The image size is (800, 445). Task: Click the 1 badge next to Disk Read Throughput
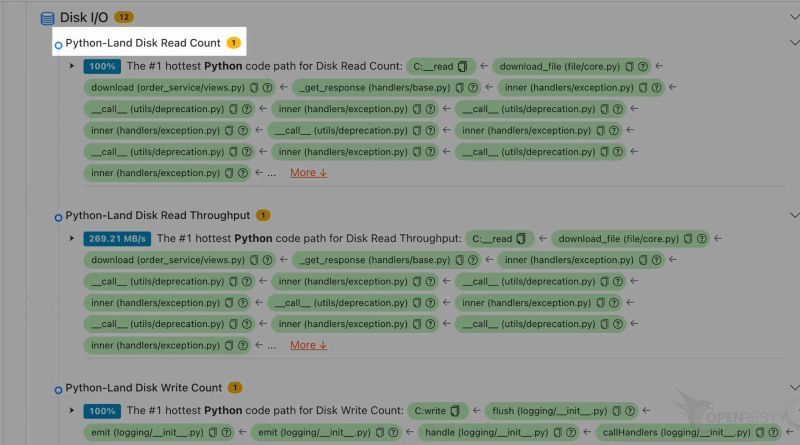tap(263, 215)
